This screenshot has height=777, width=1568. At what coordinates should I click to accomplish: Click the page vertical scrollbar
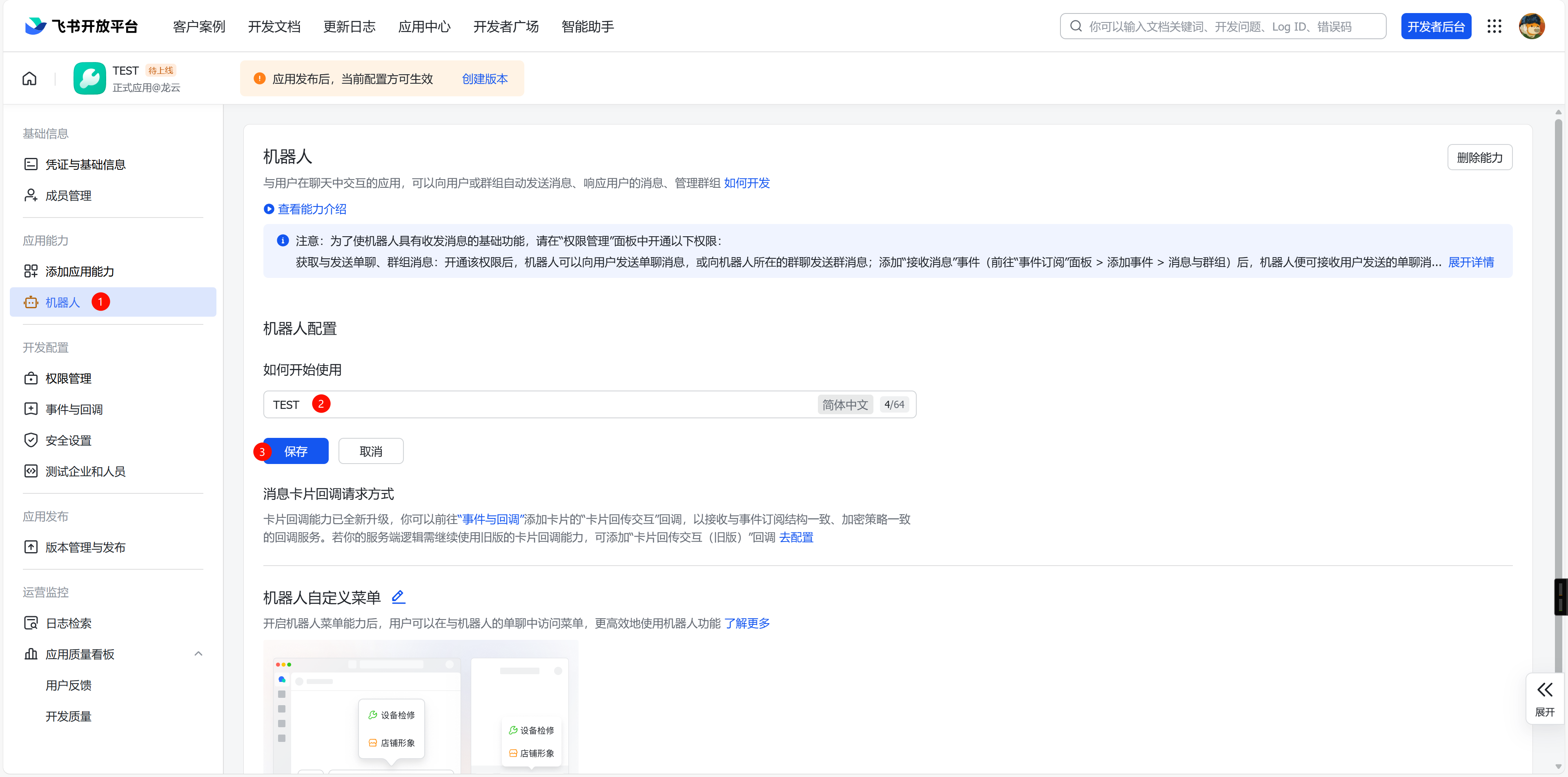1558,365
